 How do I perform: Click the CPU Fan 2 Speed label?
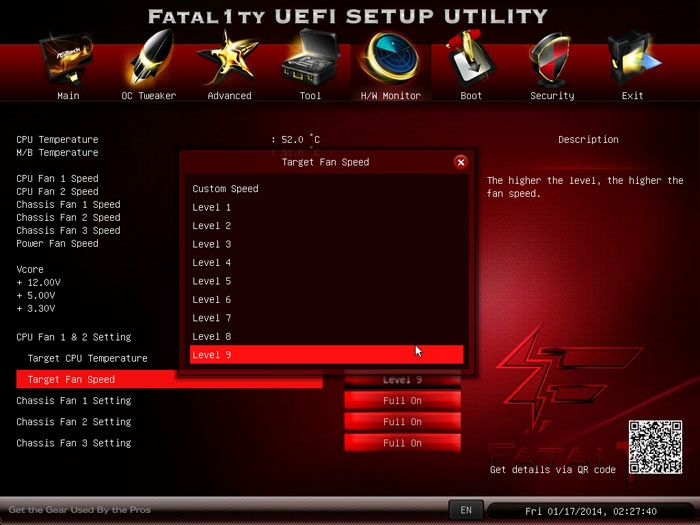(57, 191)
